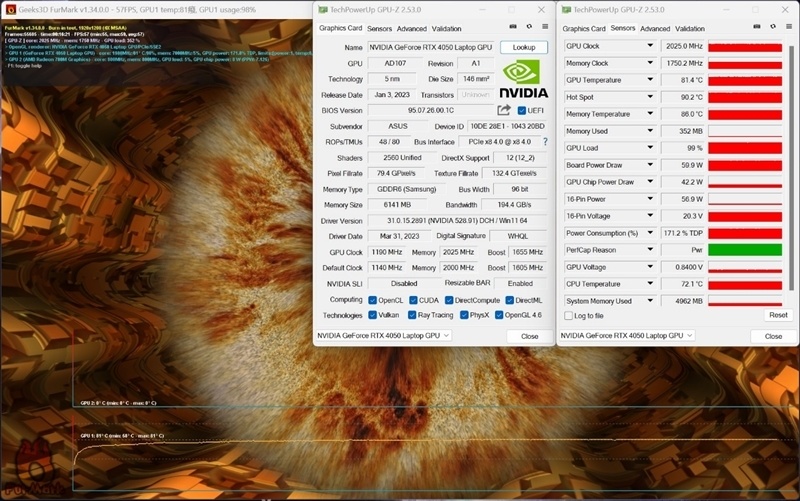Image resolution: width=800 pixels, height=501 pixels.
Task: Click the FurMark title bar icon
Action: pyautogui.click(x=10, y=9)
